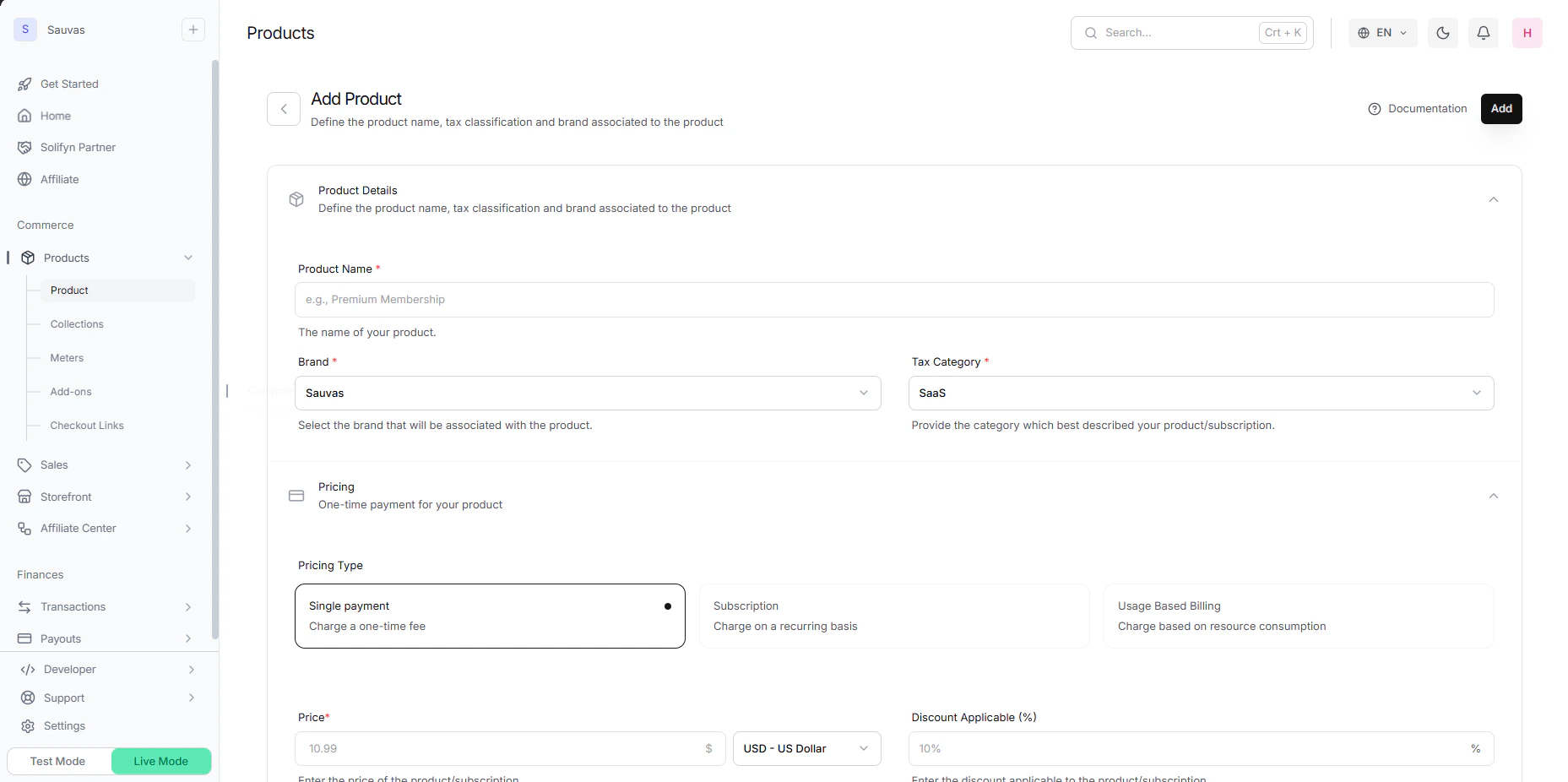The image size is (1568, 782).
Task: Open the H user profile avatar
Action: point(1527,33)
